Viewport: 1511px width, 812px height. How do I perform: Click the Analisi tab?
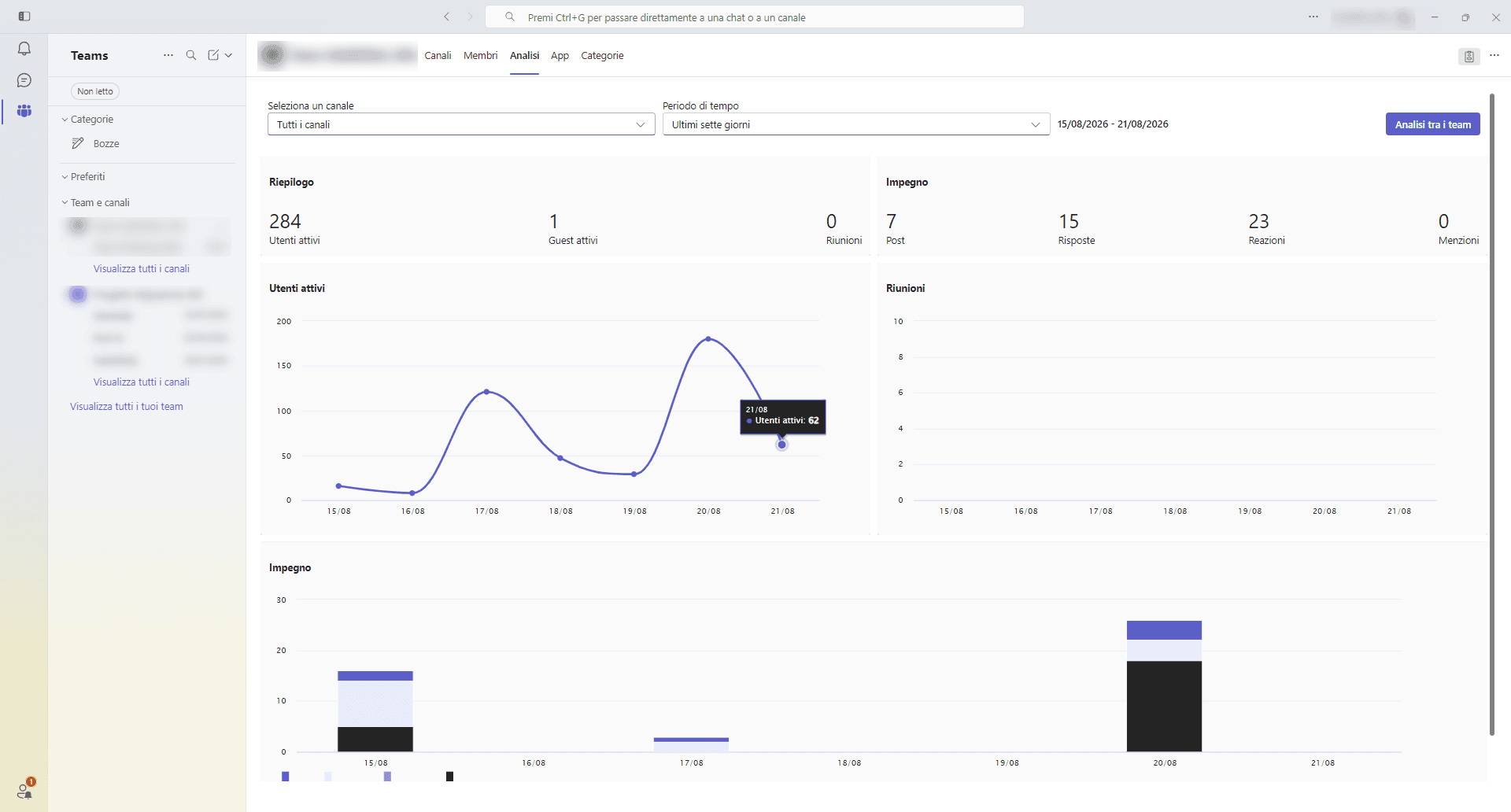[524, 56]
